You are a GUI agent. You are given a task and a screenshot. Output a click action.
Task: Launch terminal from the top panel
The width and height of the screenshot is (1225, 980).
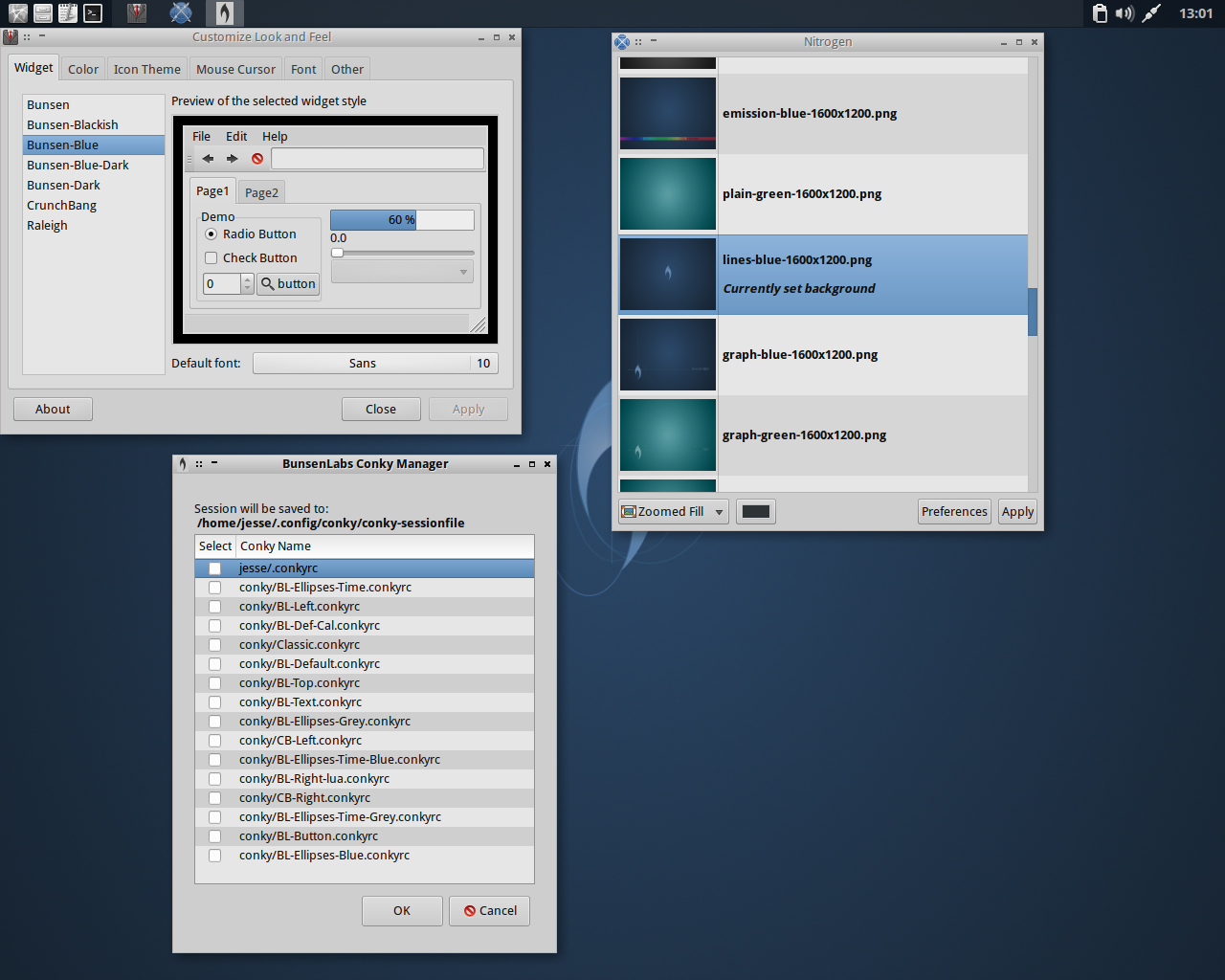pos(93,12)
